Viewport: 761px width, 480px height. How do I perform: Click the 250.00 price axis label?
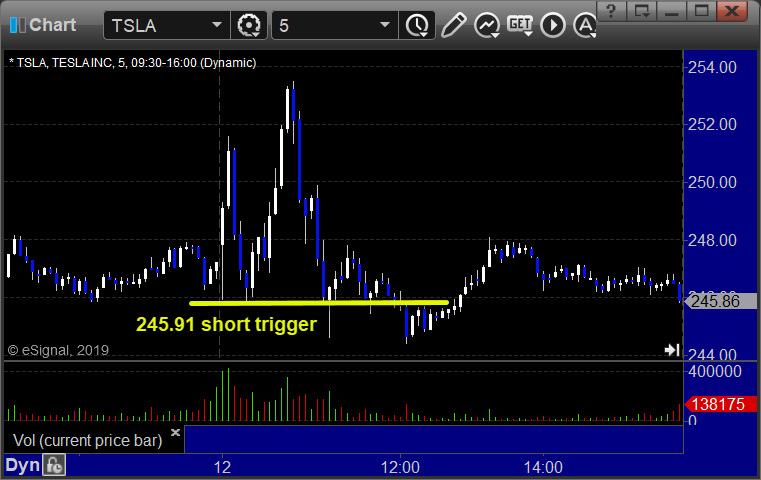coord(712,182)
